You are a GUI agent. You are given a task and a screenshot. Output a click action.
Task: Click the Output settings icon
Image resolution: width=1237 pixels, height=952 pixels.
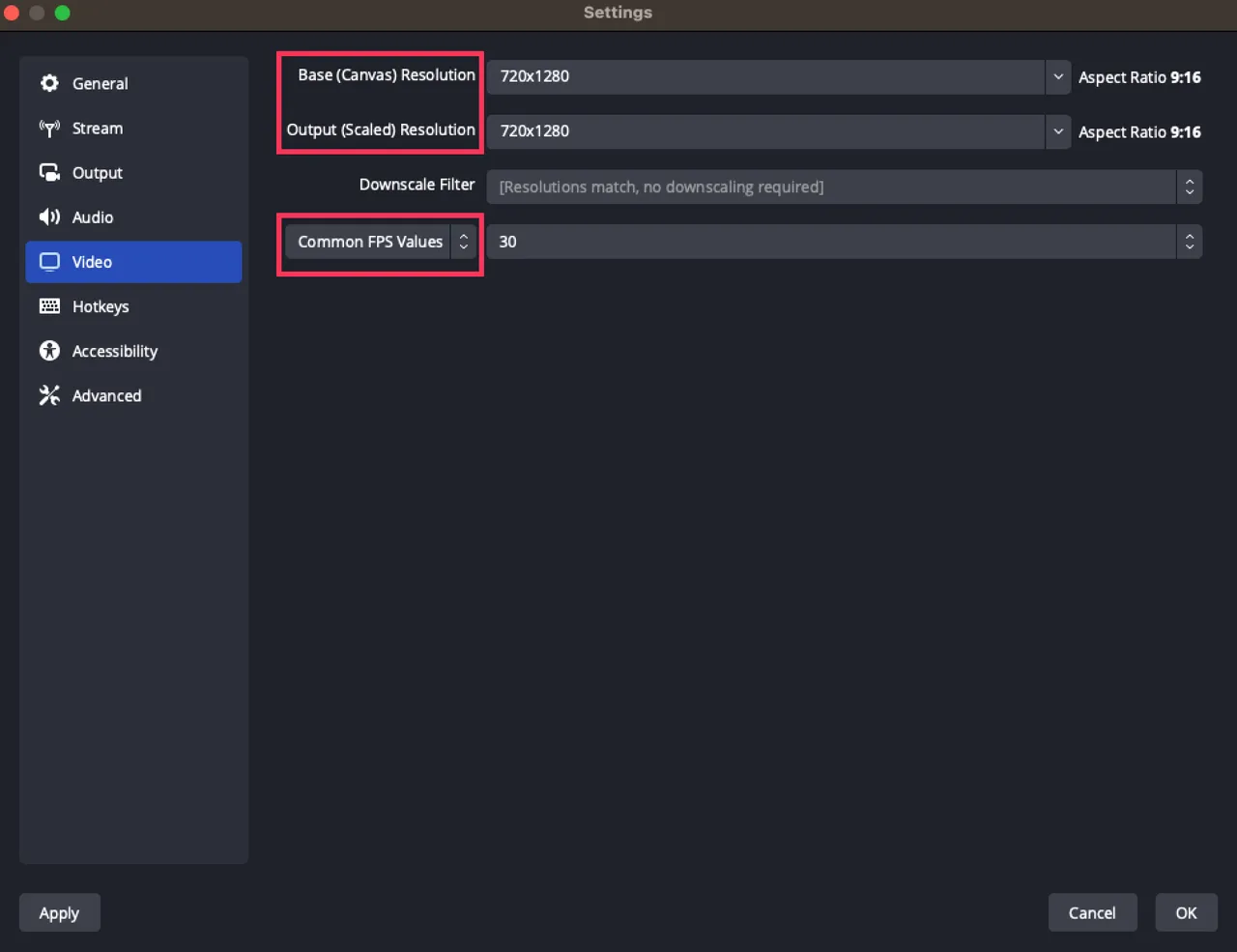tap(49, 172)
